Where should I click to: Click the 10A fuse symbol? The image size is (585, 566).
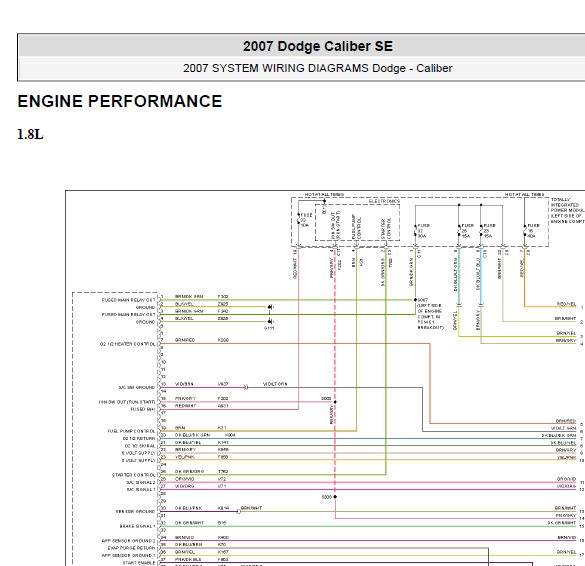tap(298, 220)
